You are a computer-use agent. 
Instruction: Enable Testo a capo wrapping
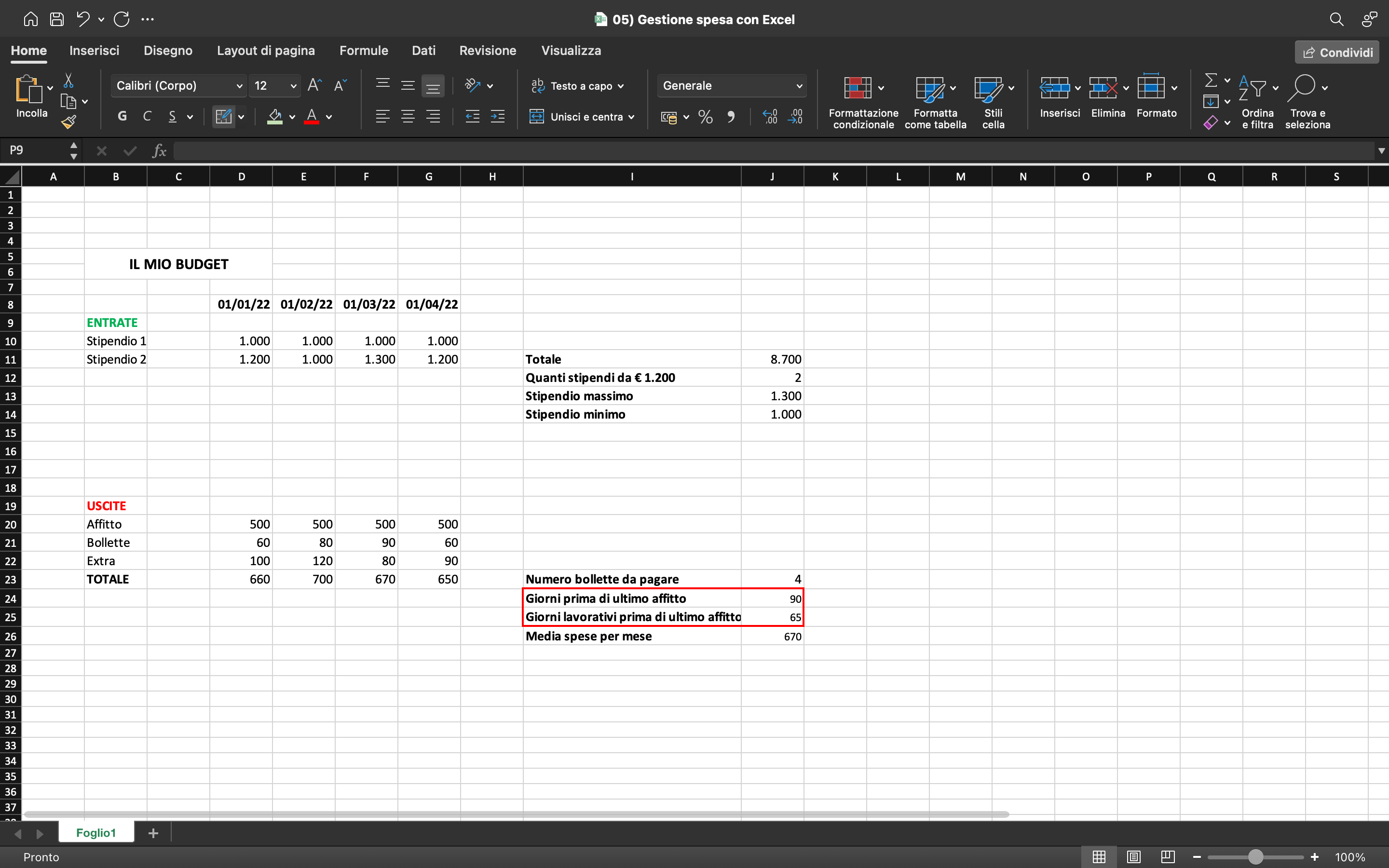coord(577,85)
